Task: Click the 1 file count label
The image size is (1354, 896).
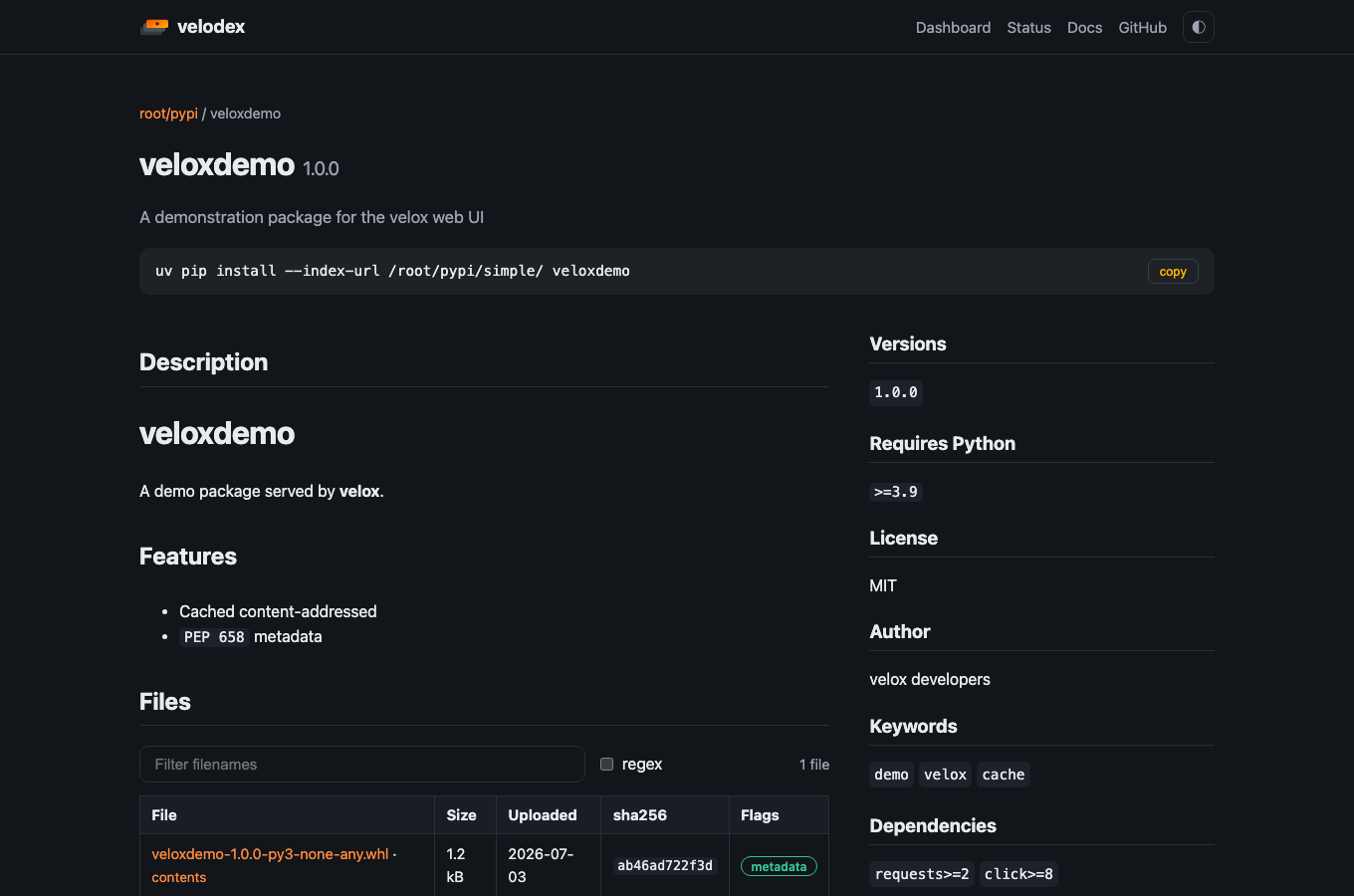Action: tap(814, 765)
